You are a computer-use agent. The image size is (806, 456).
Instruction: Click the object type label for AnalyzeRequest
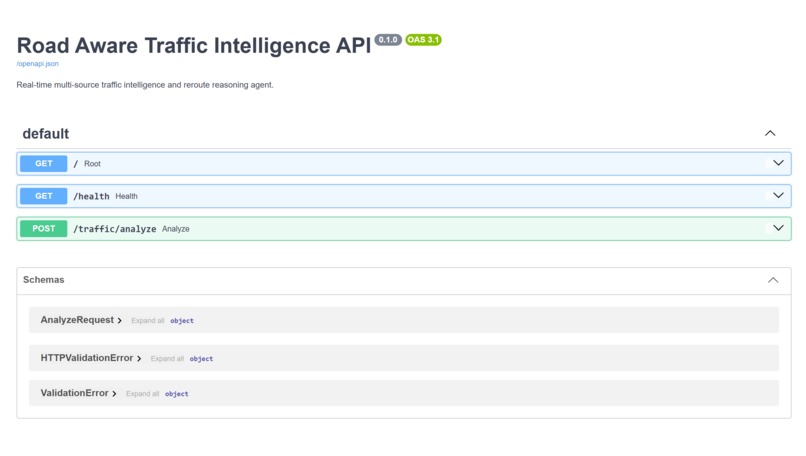click(182, 320)
